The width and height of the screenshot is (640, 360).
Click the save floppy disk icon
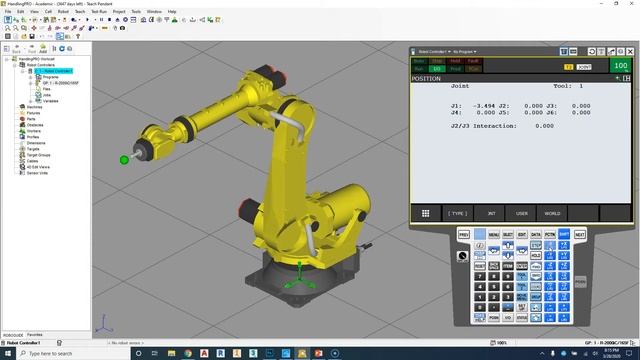coord(32,36)
